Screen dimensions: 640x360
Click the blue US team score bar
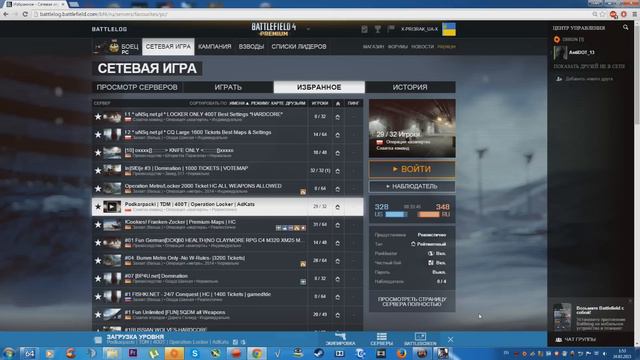click(396, 214)
